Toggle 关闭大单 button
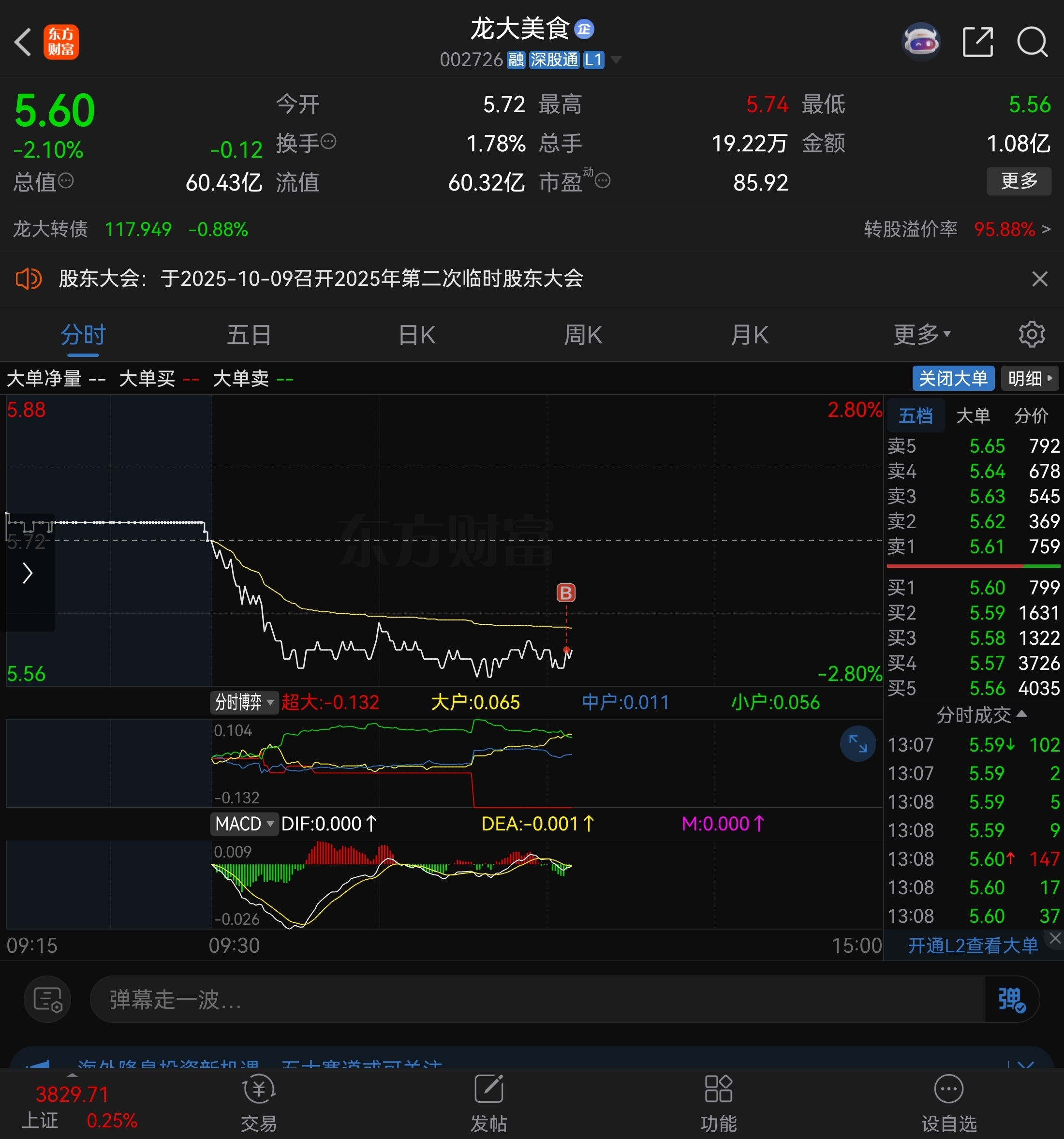This screenshot has height=1139, width=1064. 953,378
